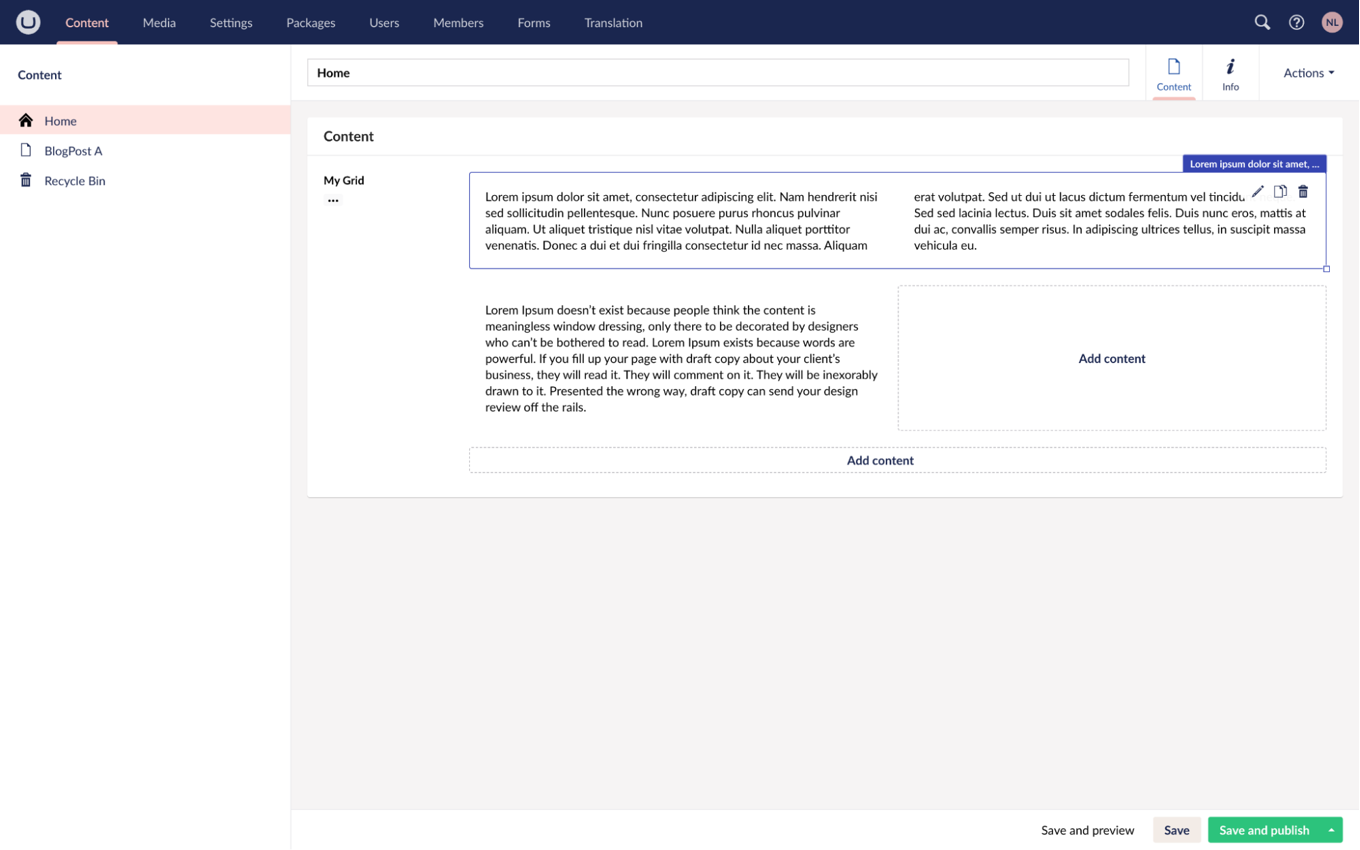Switch to the Media section
Viewport: 1360px width, 850px height.
click(159, 22)
